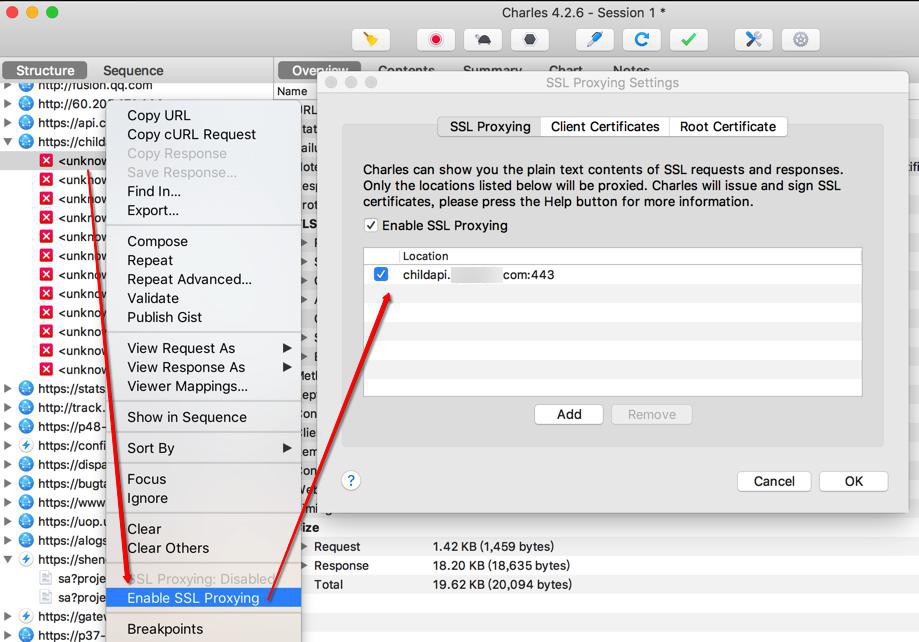This screenshot has width=919, height=642.
Task: Open the wrench tools icon
Action: [x=754, y=39]
